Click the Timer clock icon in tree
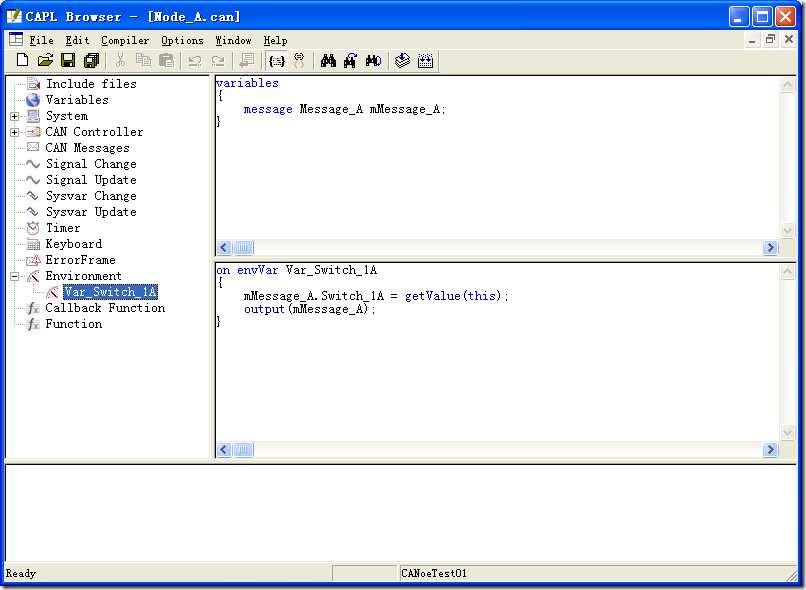Screen dimensions: 806x590 point(33,228)
